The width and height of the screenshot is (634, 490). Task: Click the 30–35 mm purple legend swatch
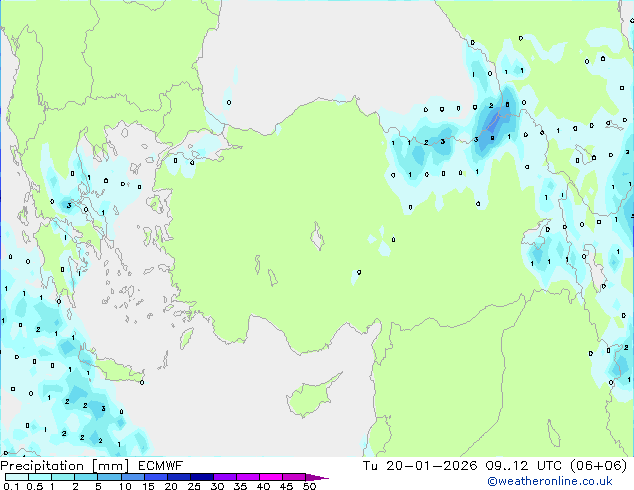coord(225,477)
